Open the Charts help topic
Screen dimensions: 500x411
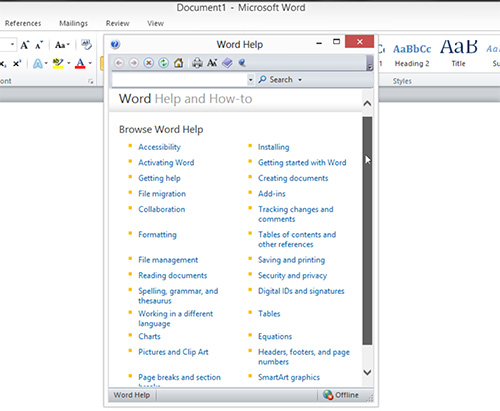(x=149, y=336)
